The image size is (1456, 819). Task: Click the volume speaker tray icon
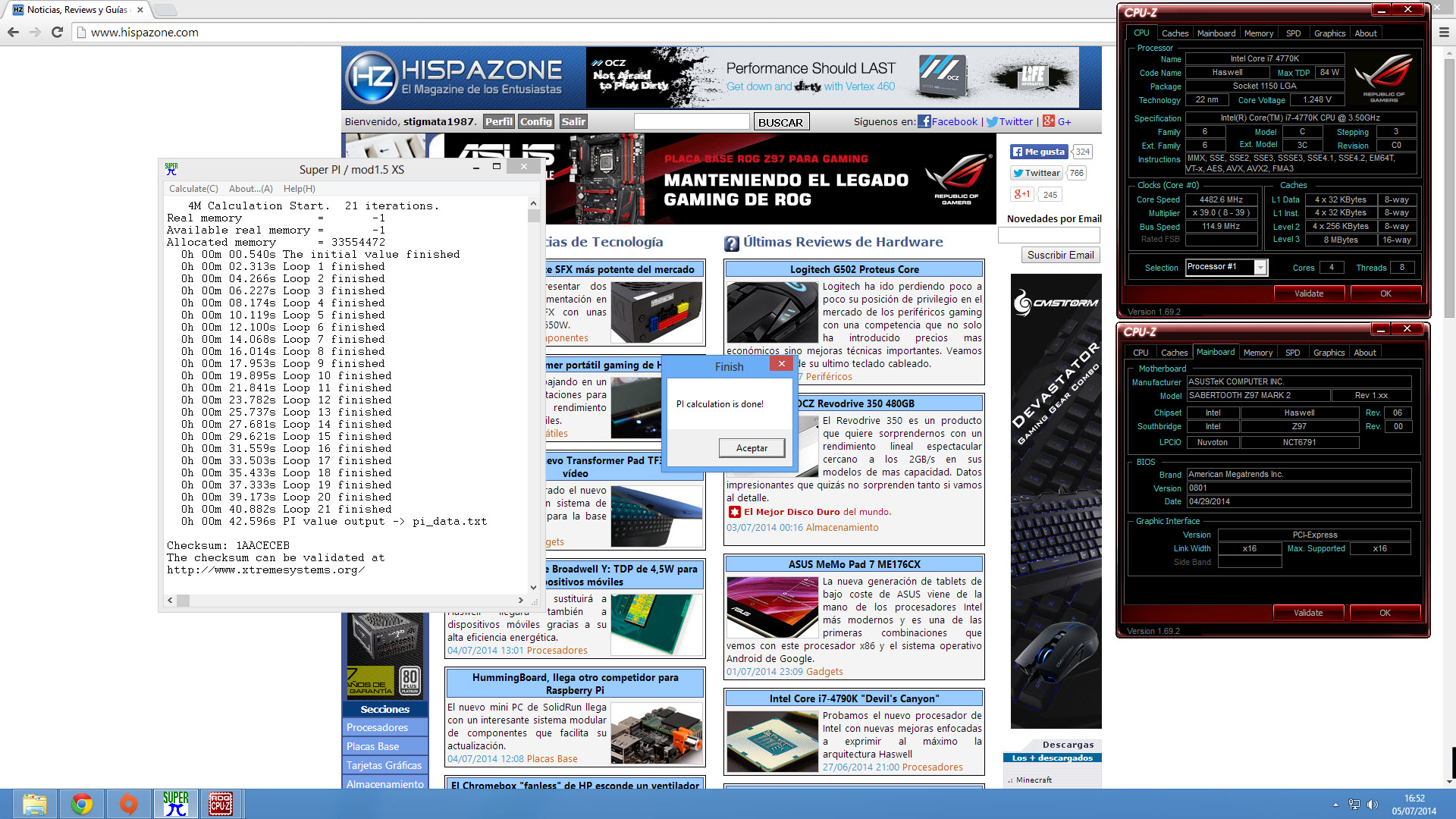1372,805
